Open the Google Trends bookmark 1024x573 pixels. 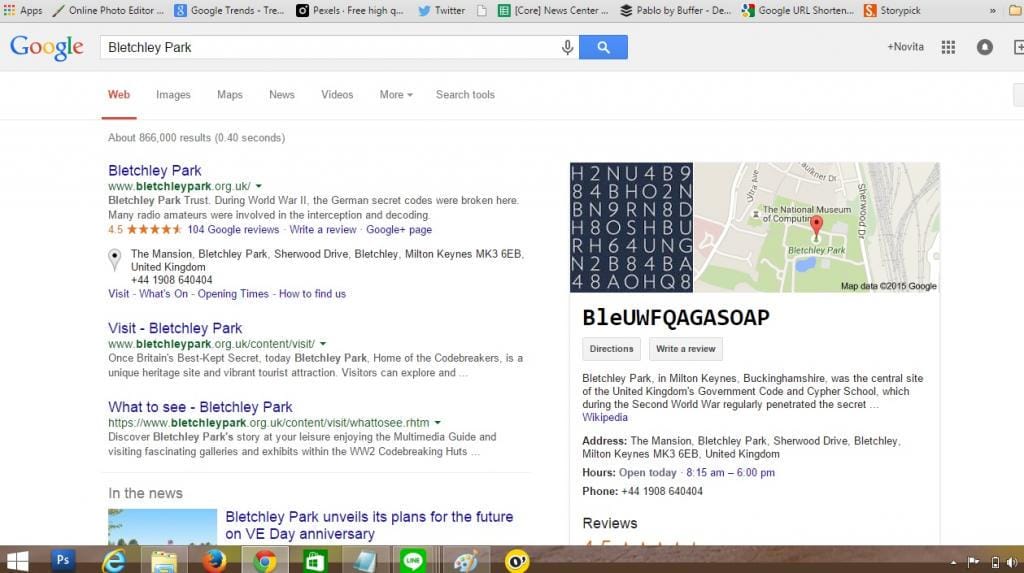click(229, 10)
